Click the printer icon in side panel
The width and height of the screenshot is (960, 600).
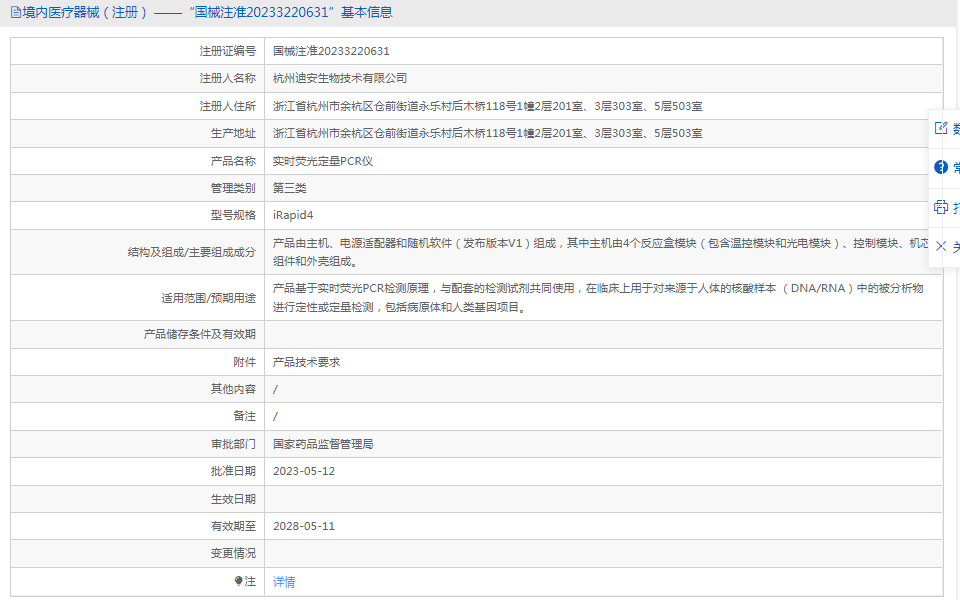pos(941,207)
